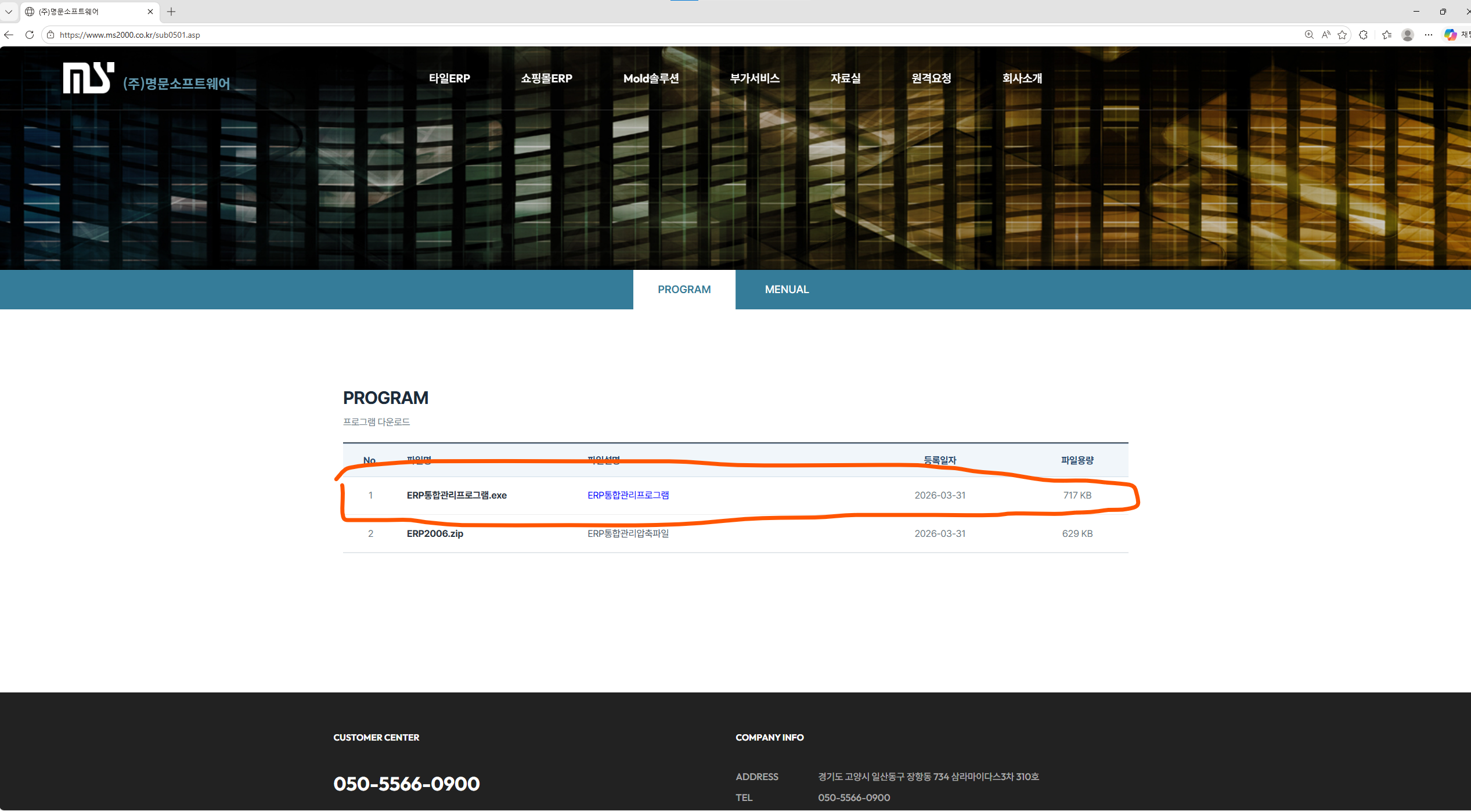Open the browser profile avatar
This screenshot has height=812, width=1471.
click(1408, 35)
